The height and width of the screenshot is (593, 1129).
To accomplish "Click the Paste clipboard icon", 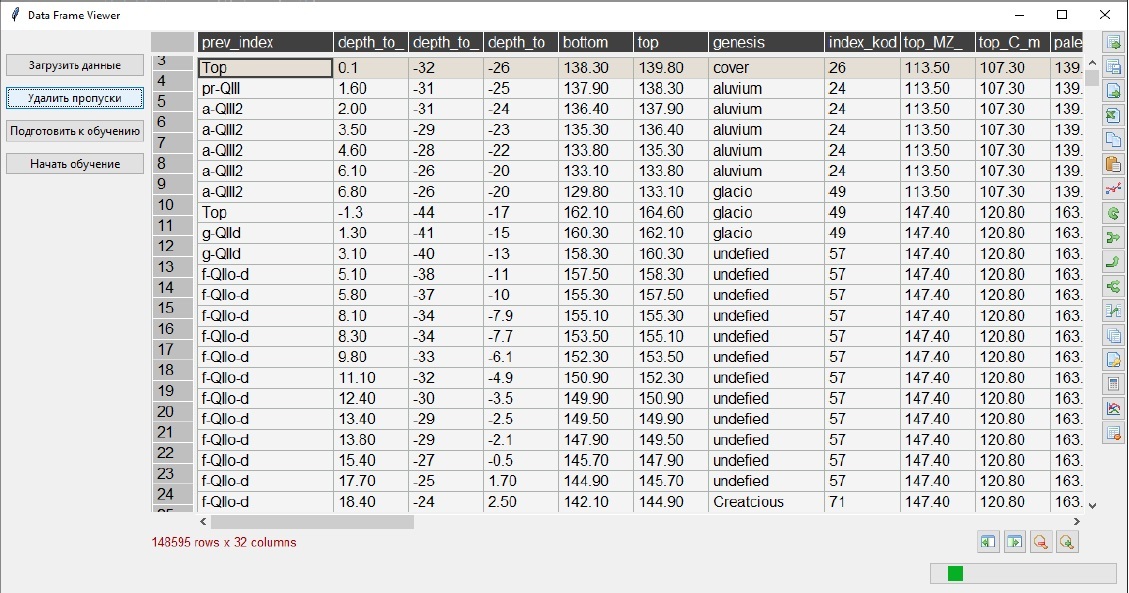I will point(1113,164).
